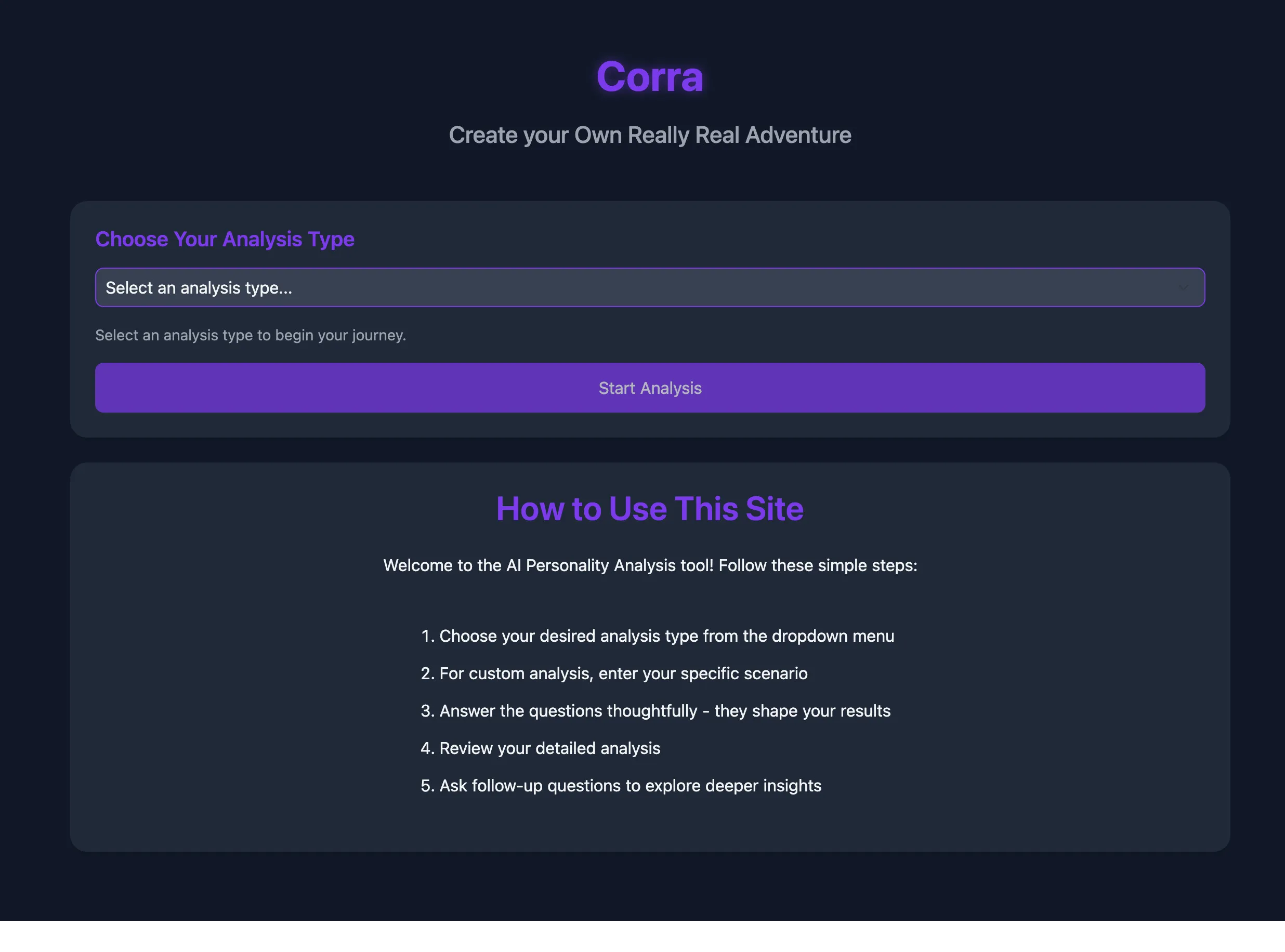Click the word 'Analysis' in Start Analysis
Screen dimensions: 1285x952
671,388
